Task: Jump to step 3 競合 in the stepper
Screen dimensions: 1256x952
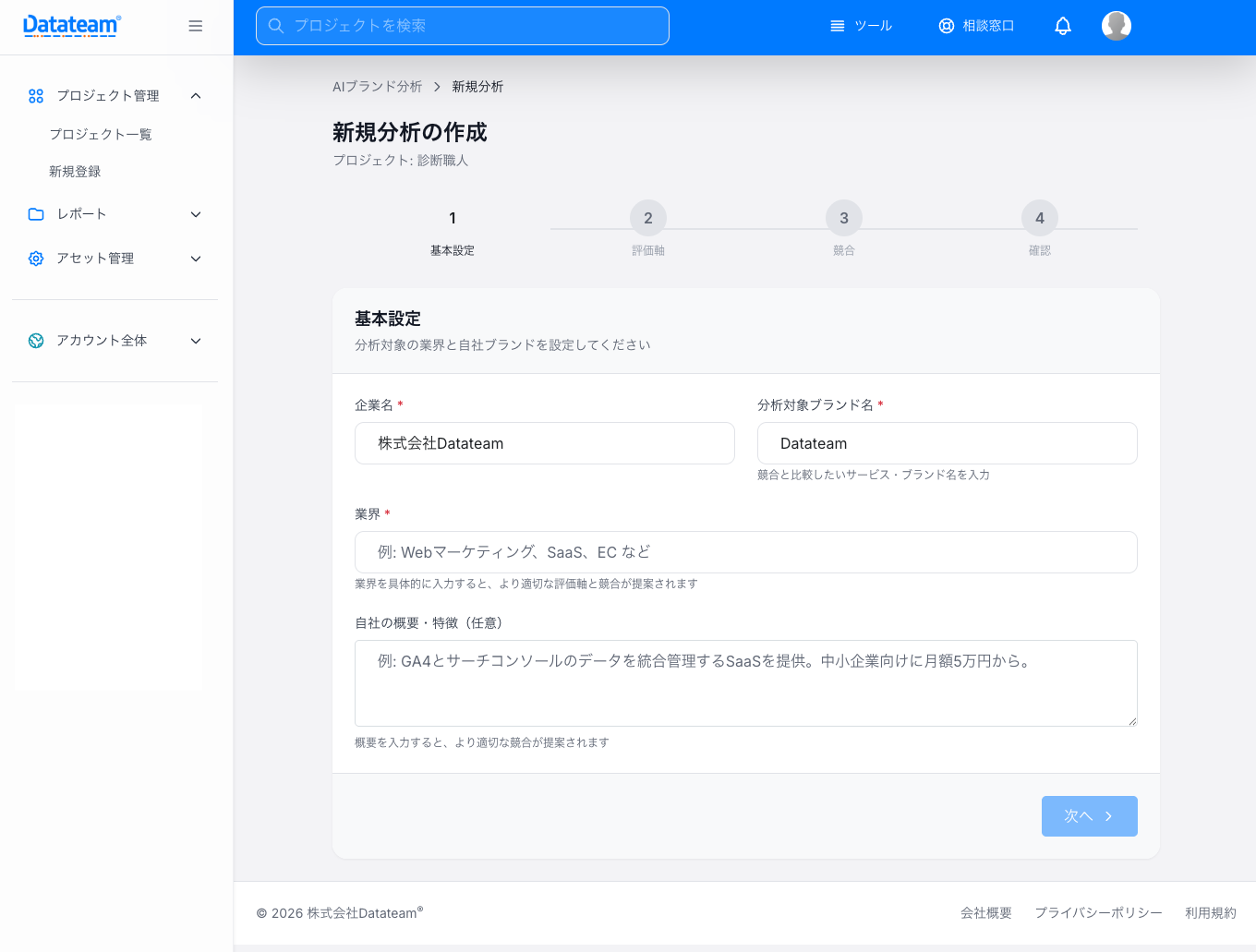Action: [843, 218]
